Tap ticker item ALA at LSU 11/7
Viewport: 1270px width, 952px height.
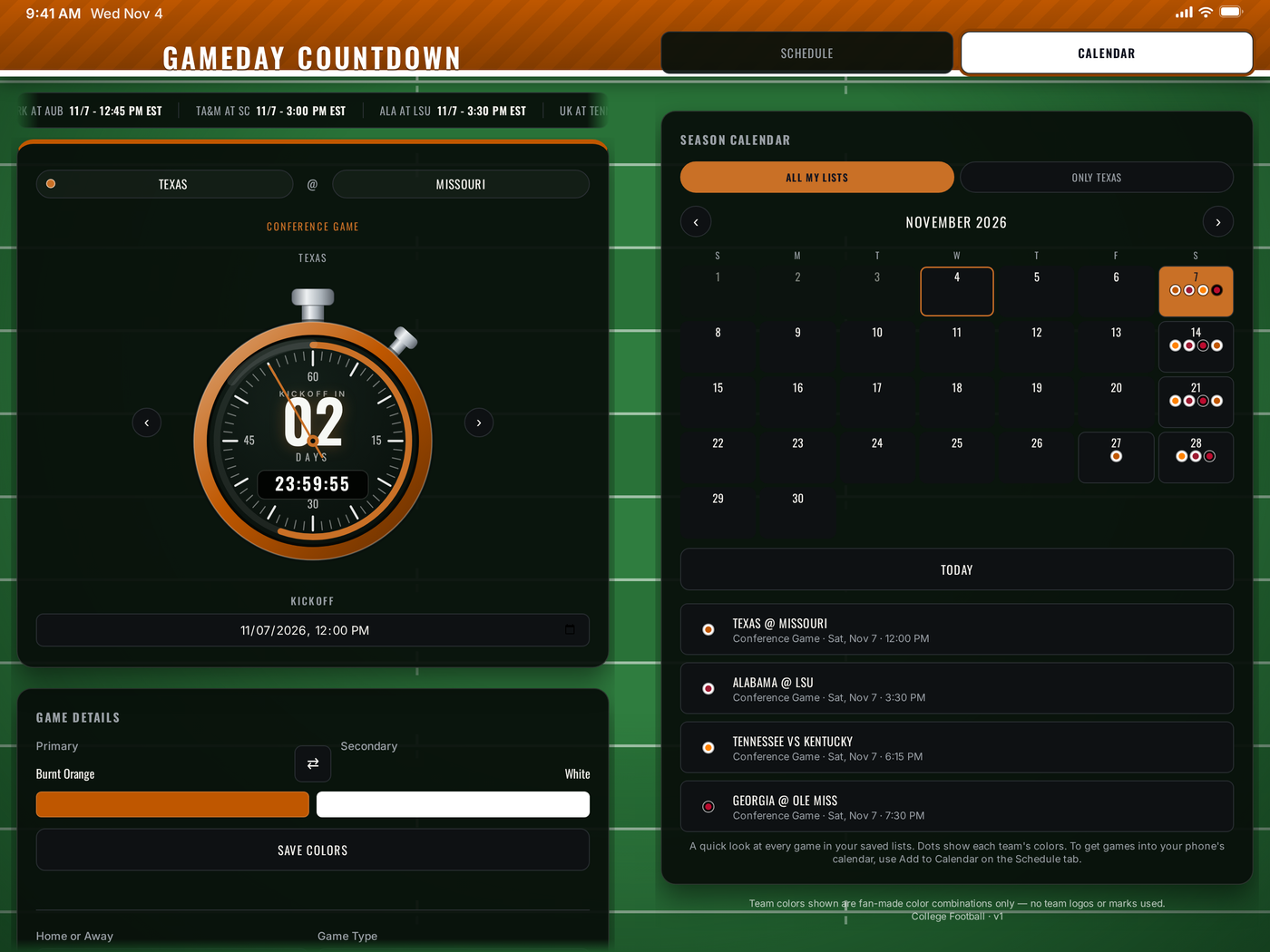pos(453,111)
